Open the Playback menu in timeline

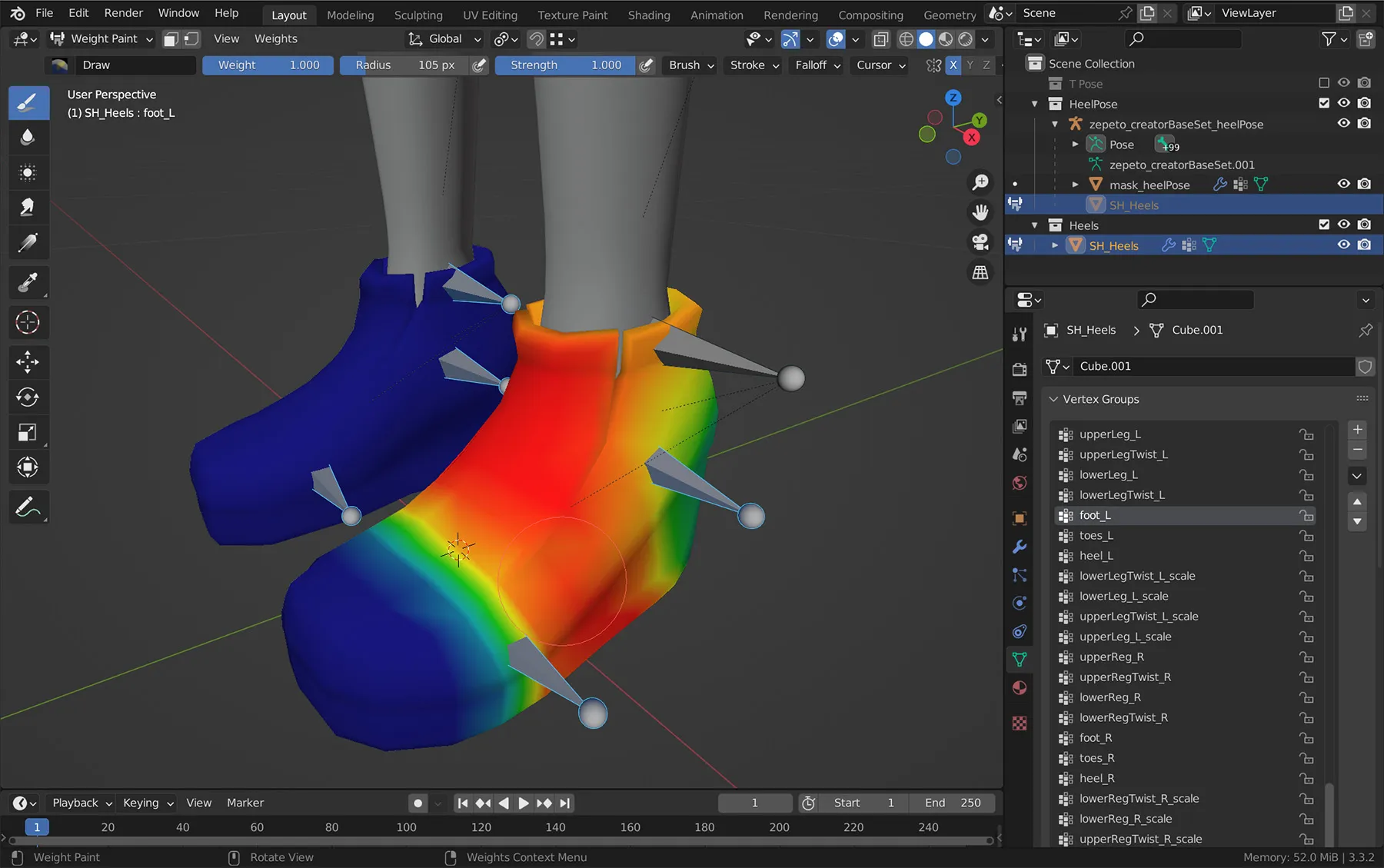pos(82,803)
